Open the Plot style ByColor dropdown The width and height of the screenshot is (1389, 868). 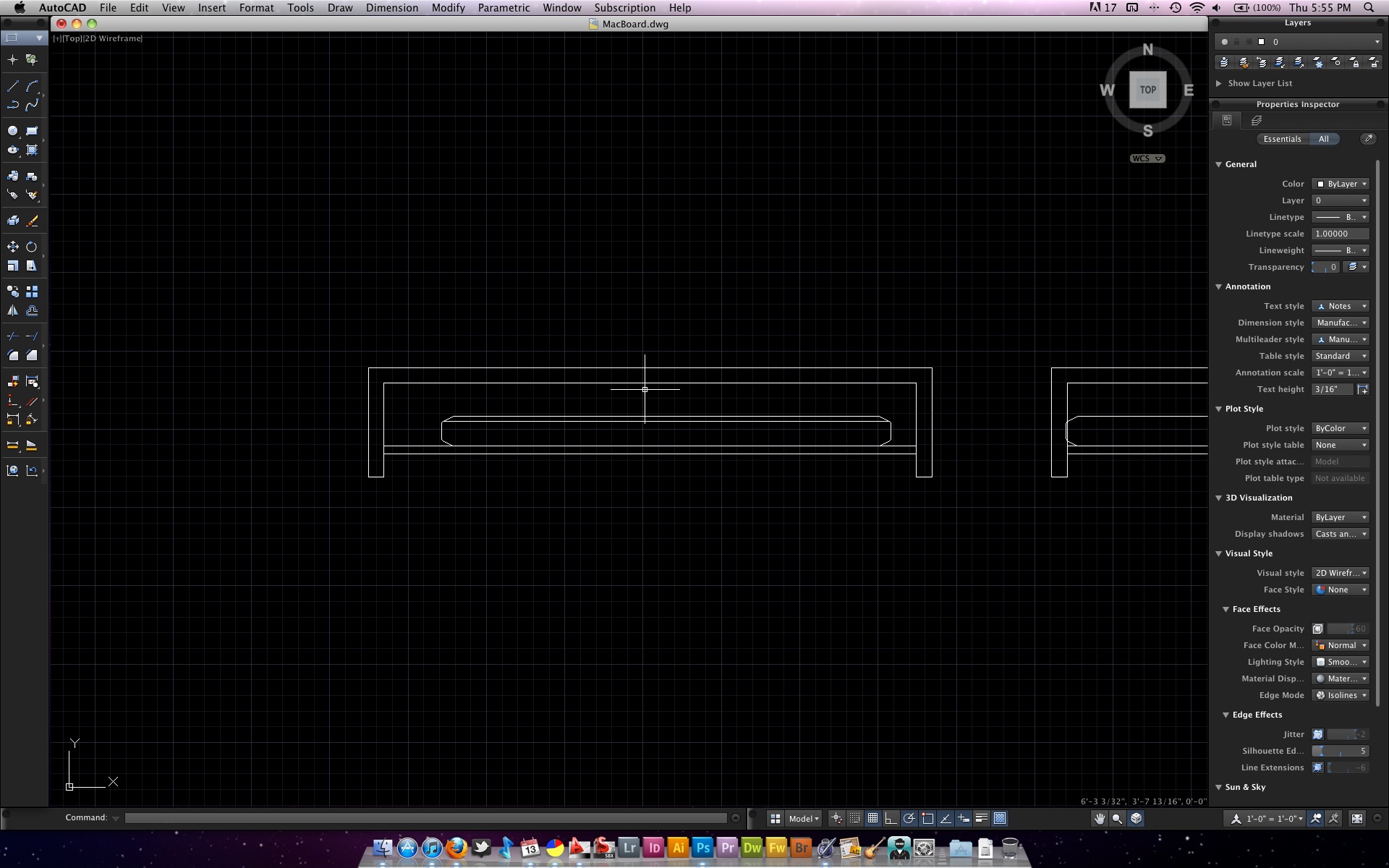(1341, 428)
